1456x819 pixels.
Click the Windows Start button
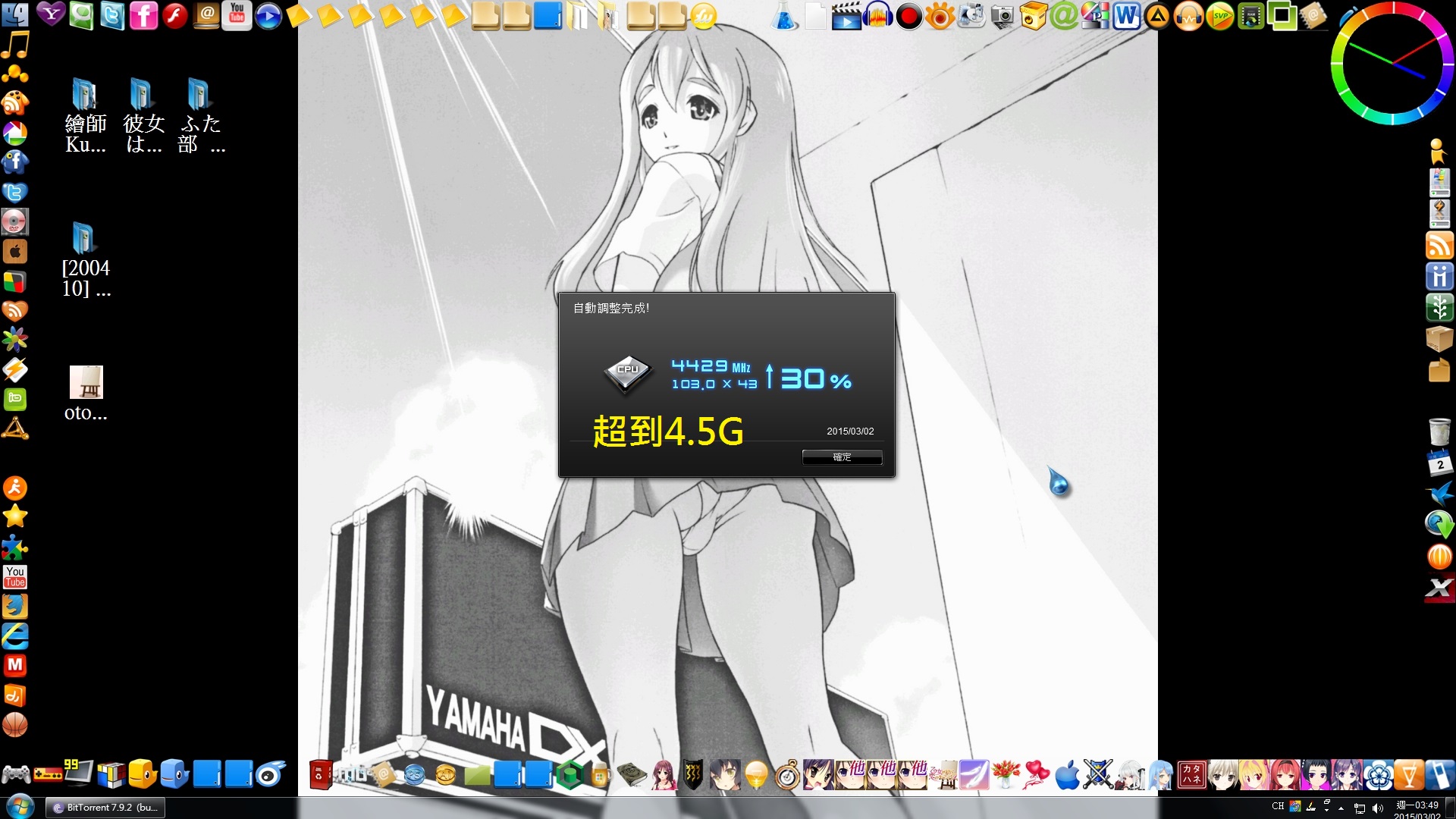20,807
